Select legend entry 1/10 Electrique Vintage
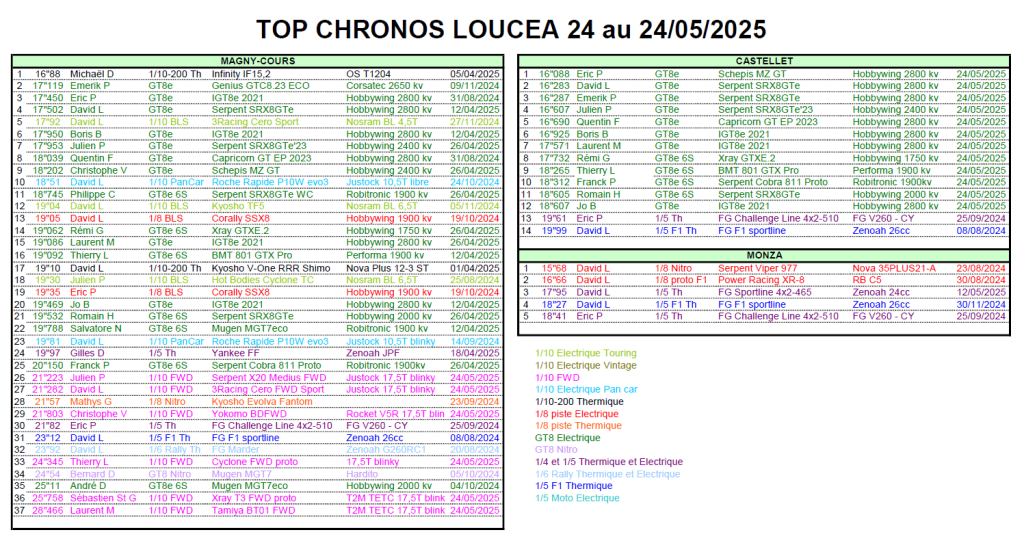 click(586, 365)
